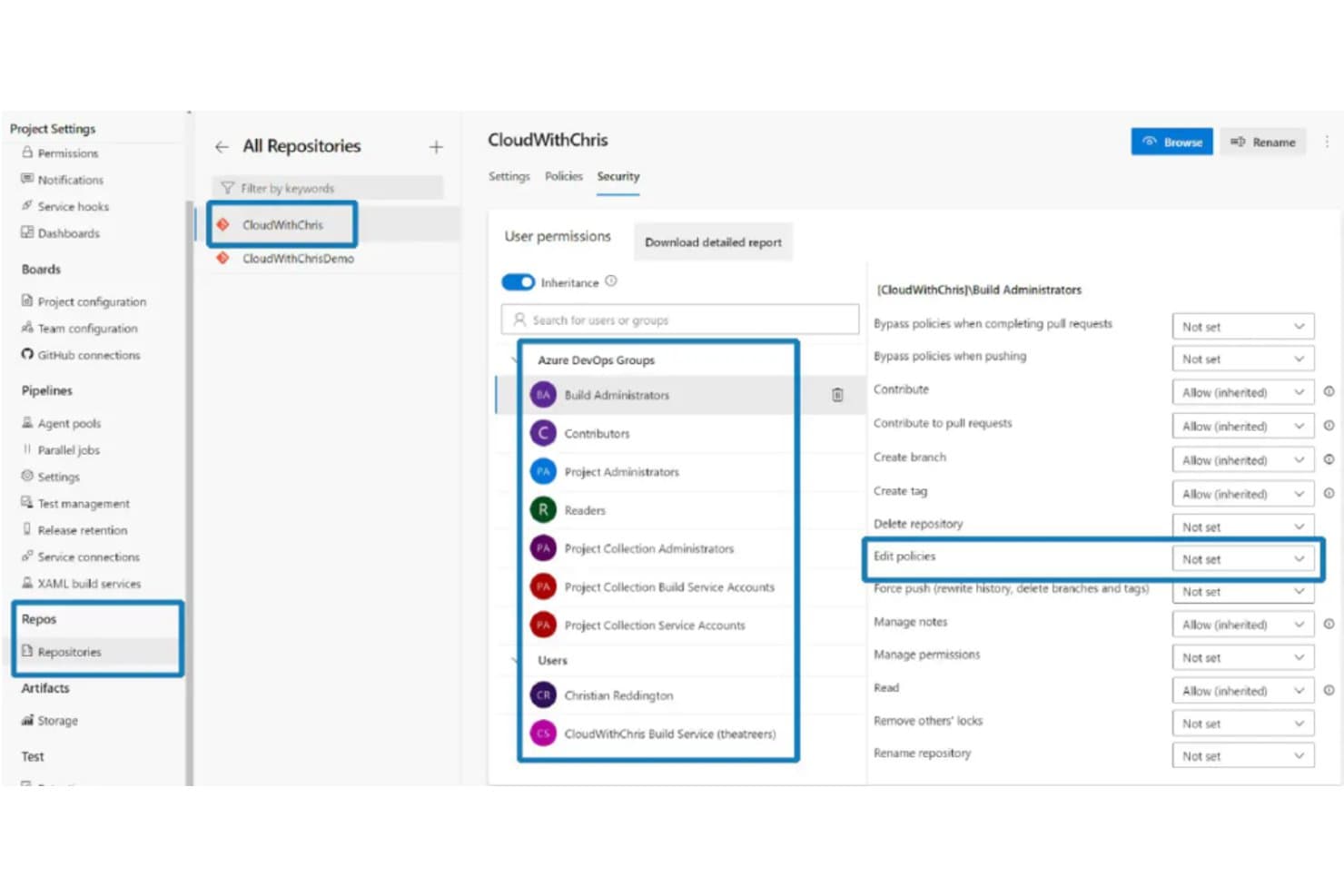Click the info icon next to Create tag

pos(1329,494)
